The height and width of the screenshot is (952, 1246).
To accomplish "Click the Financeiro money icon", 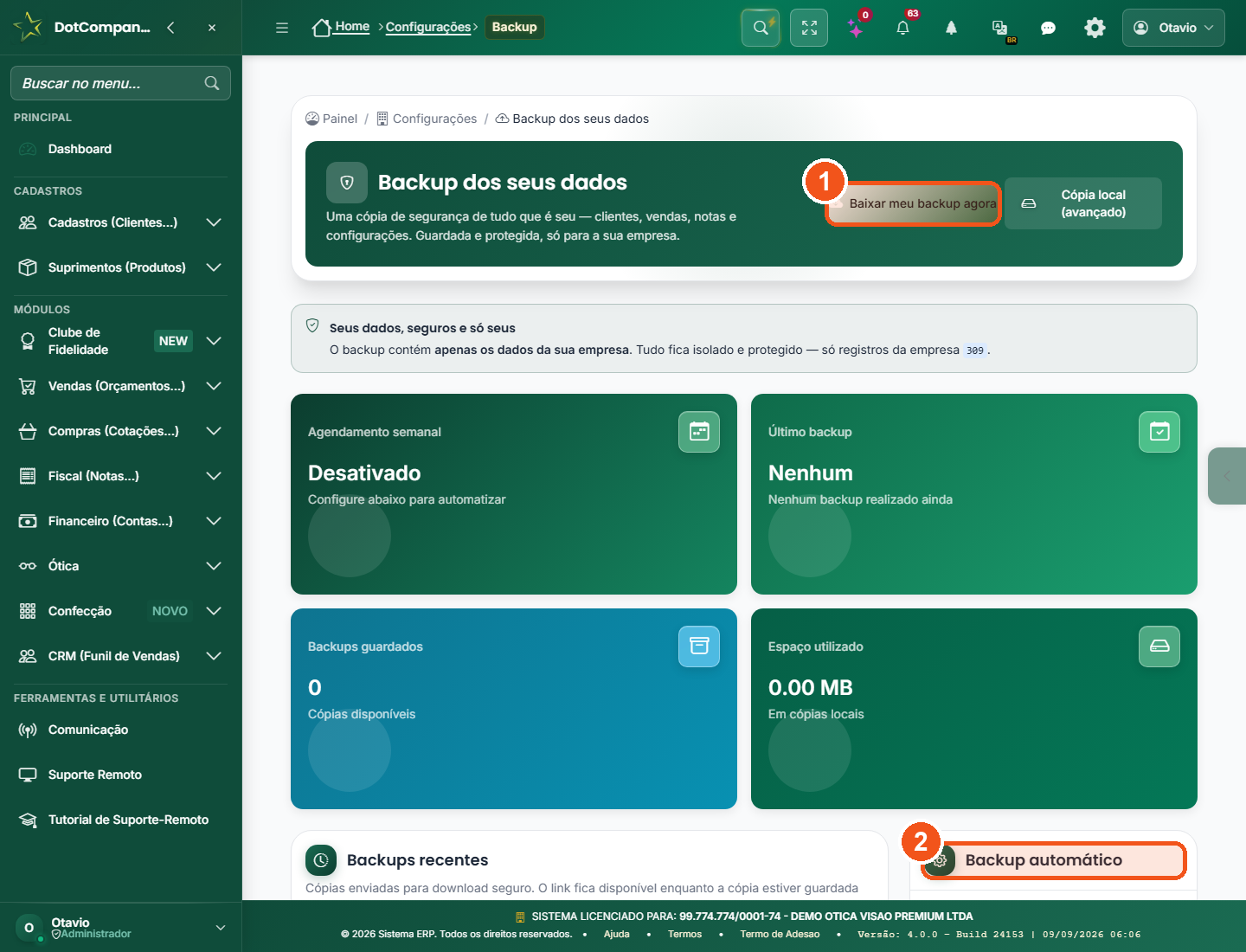I will pyautogui.click(x=28, y=521).
